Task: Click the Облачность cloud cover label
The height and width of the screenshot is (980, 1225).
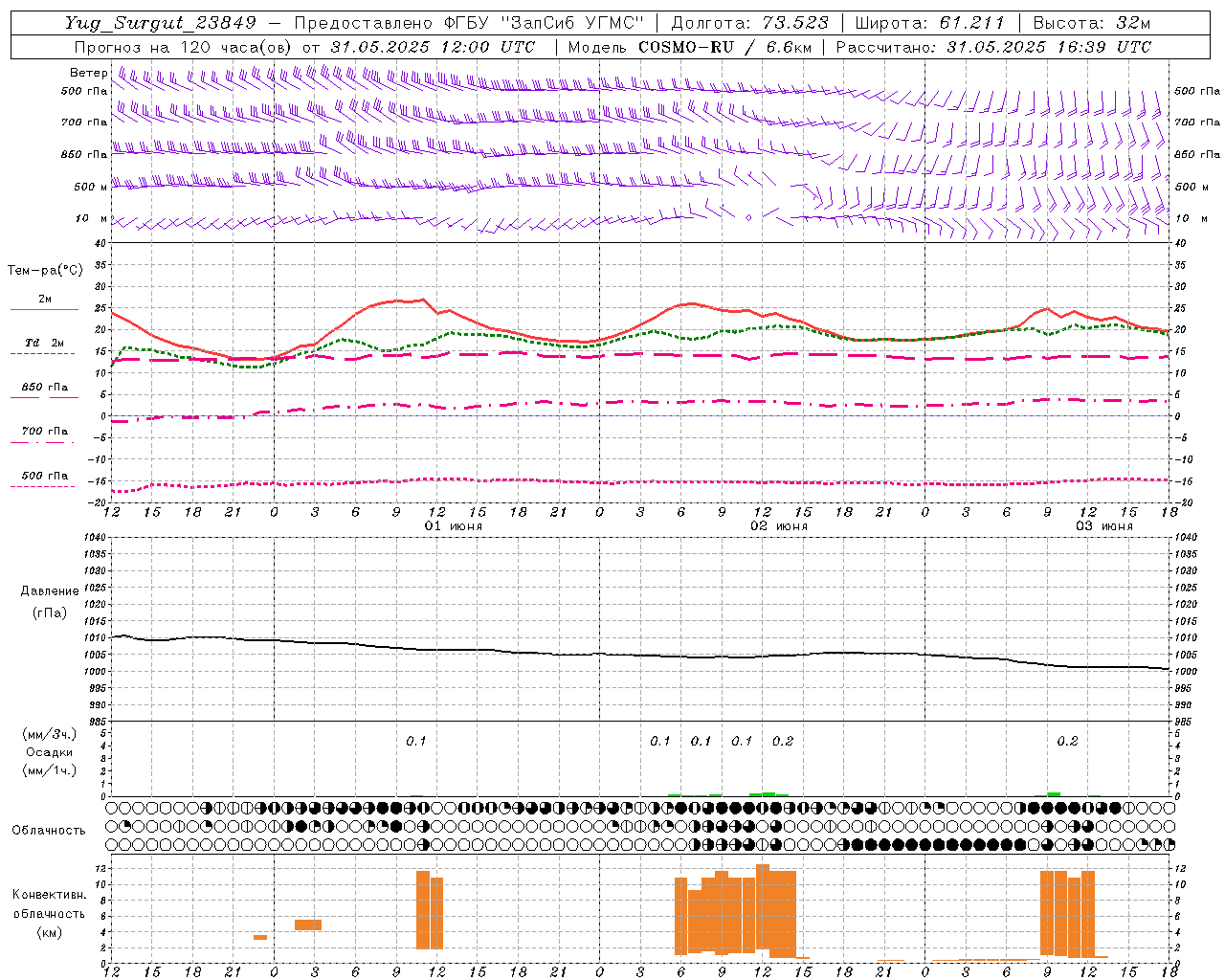Action: [x=49, y=830]
